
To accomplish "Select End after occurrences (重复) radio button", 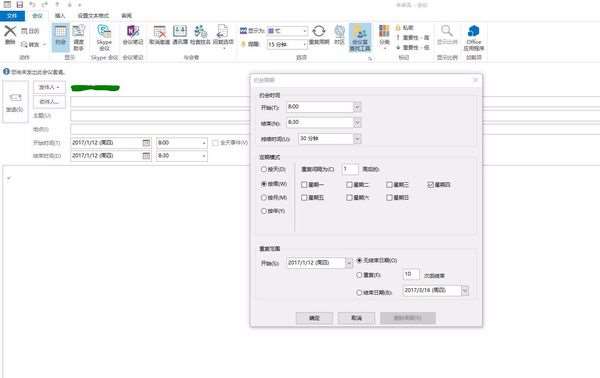I will pos(359,275).
